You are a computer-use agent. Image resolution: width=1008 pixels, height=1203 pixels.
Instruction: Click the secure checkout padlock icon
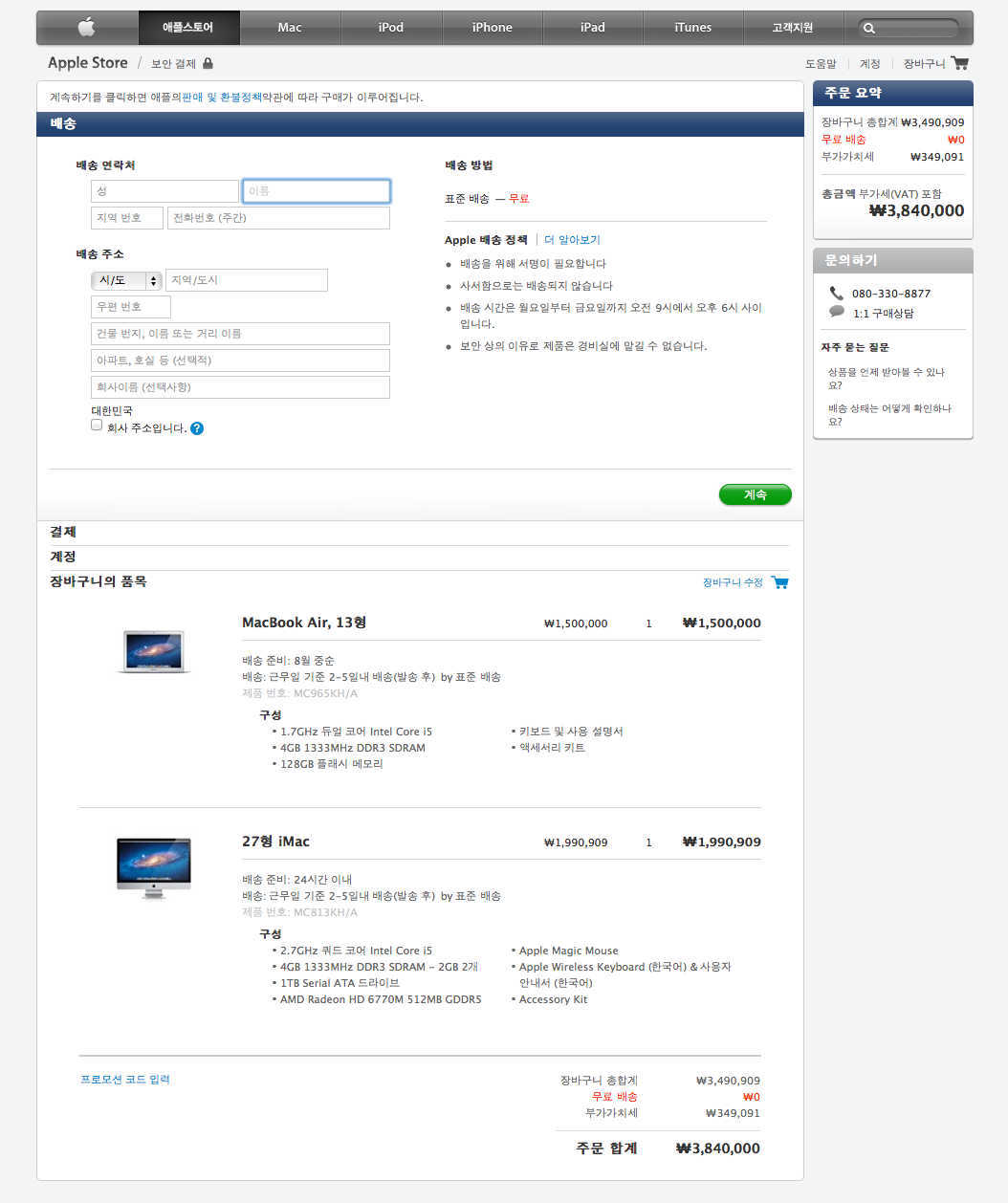click(208, 63)
